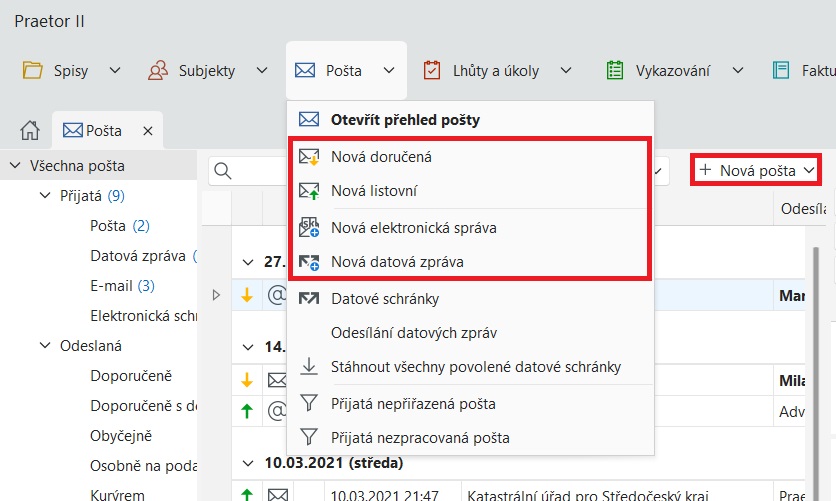
Task: Collapse the Přijatá tree node
Action: (x=45, y=195)
